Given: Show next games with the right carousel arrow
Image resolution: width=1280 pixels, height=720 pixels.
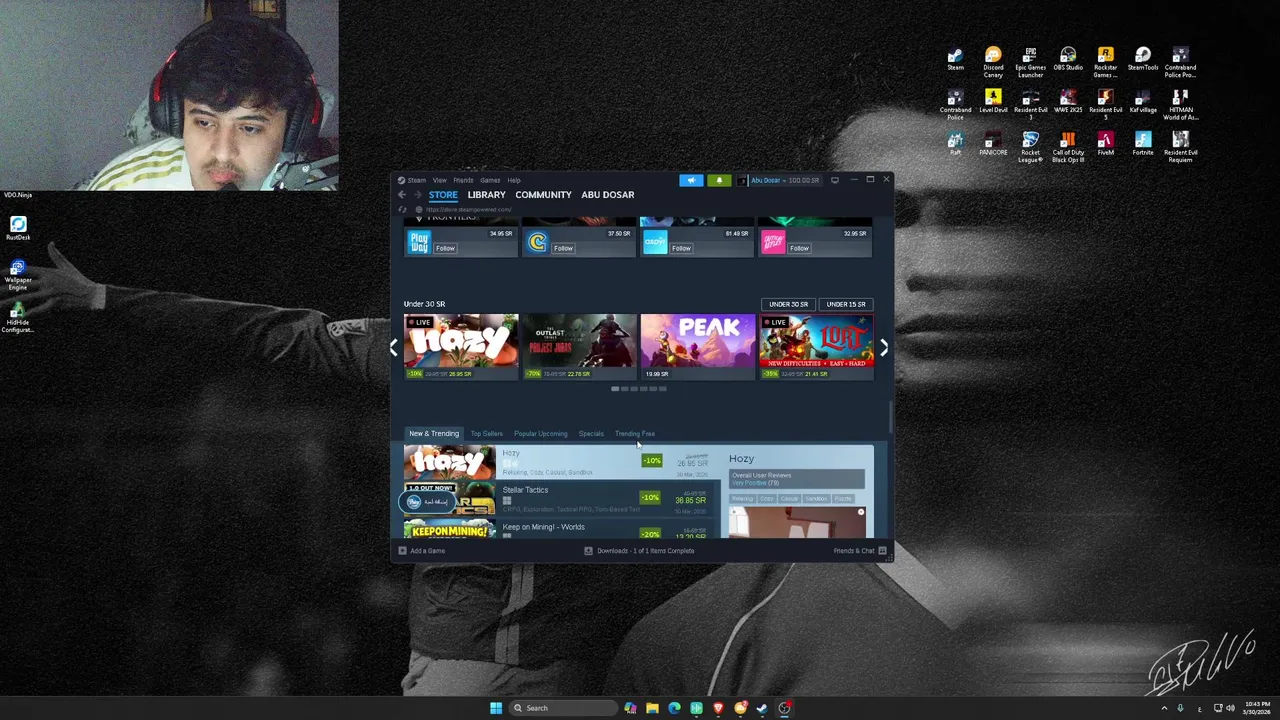Looking at the screenshot, I should (884, 347).
